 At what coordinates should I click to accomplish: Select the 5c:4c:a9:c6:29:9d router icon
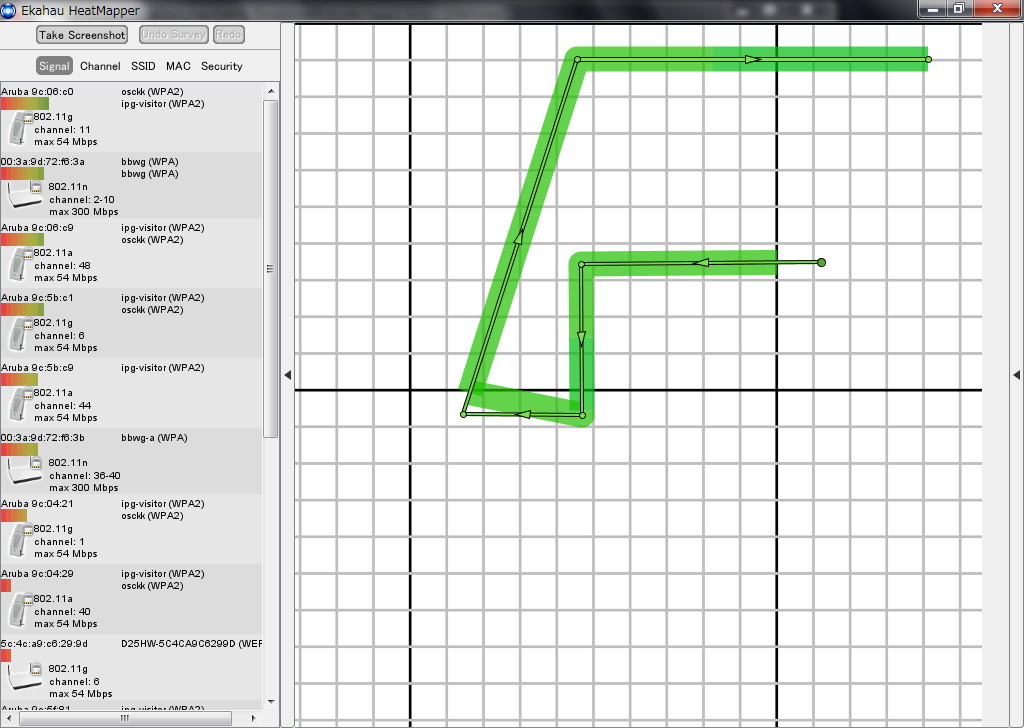(x=24, y=677)
